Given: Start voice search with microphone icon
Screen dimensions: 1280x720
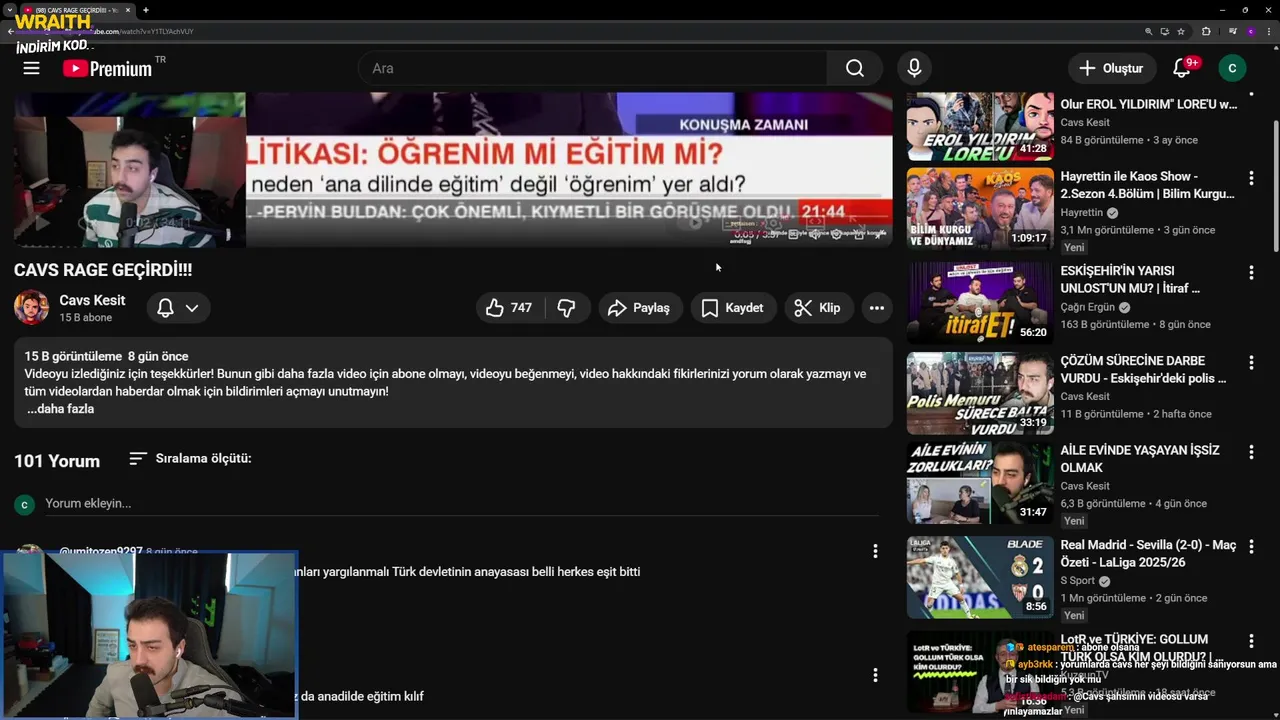Looking at the screenshot, I should point(913,68).
